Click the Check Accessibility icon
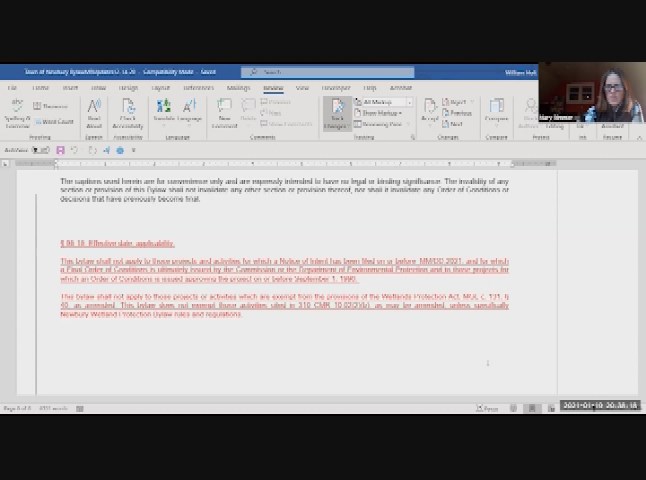This screenshot has height=480, width=646. (128, 112)
